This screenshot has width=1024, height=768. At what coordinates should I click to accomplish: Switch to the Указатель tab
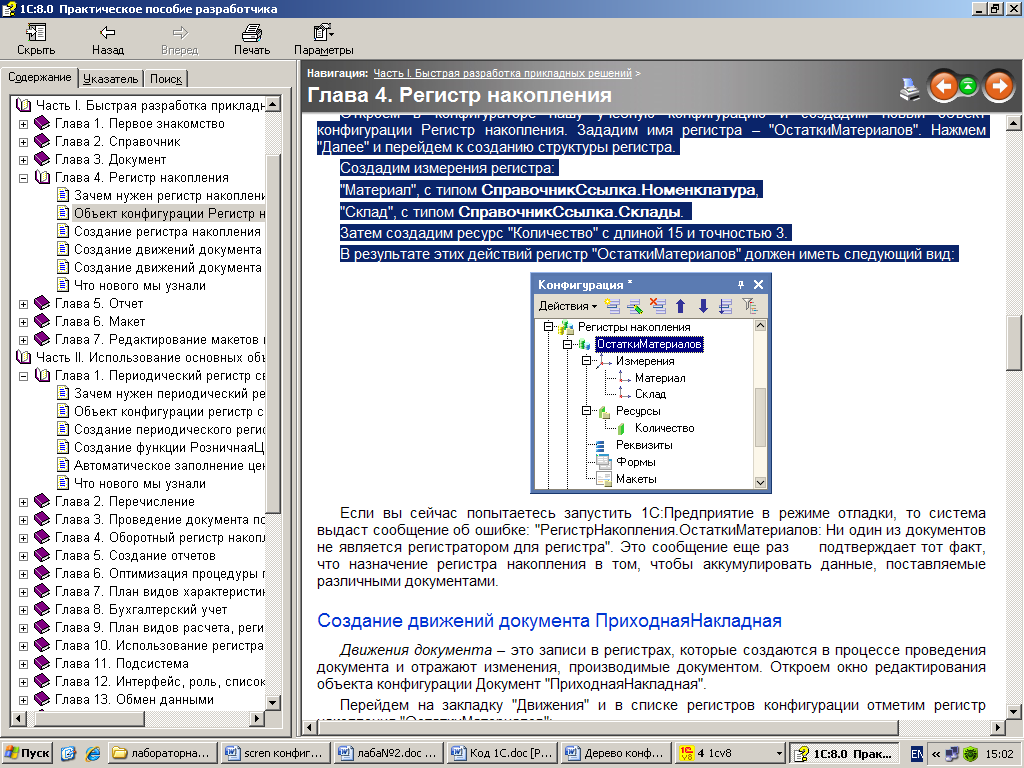point(111,79)
